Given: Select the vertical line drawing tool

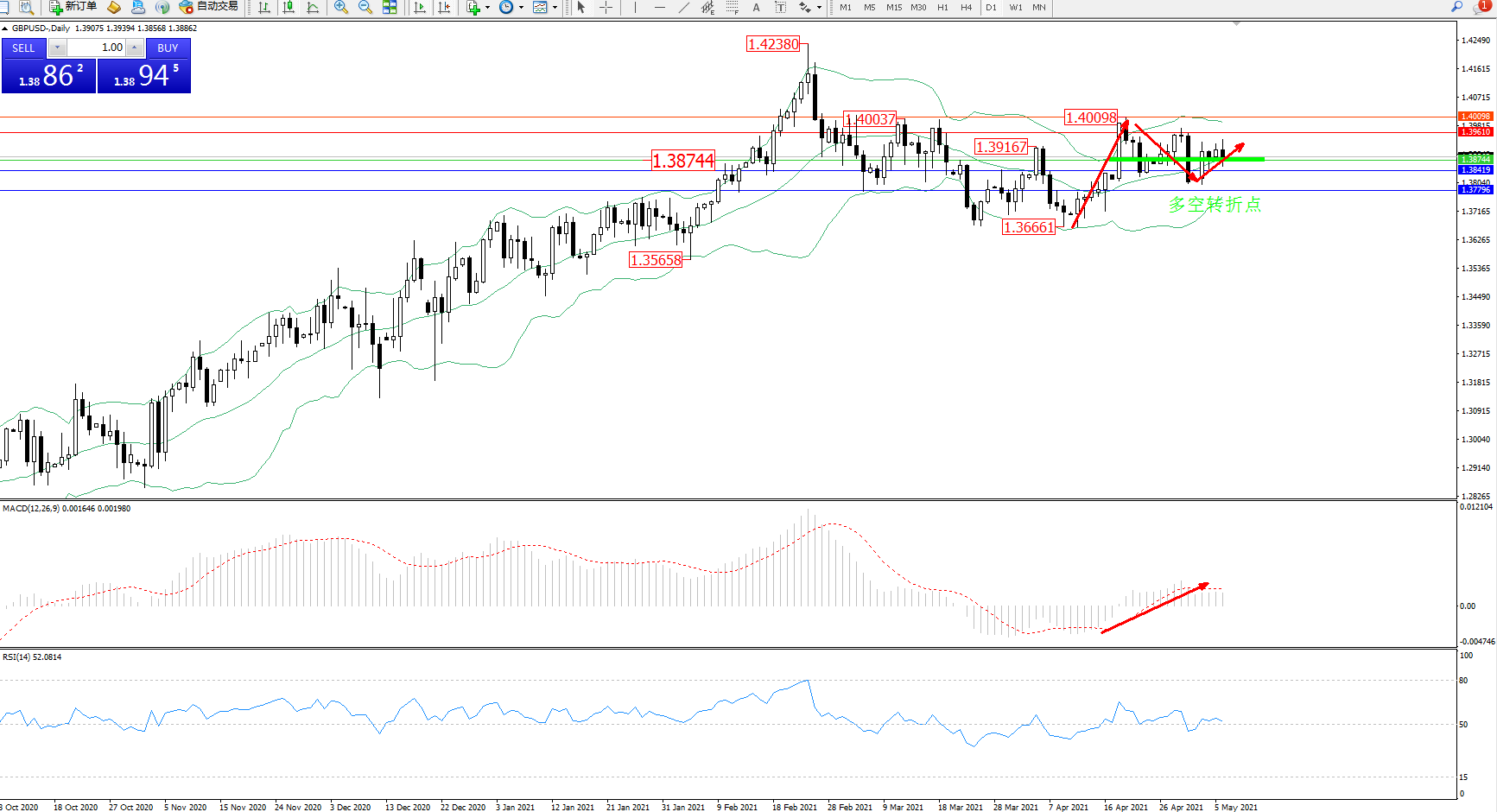Looking at the screenshot, I should point(635,7).
